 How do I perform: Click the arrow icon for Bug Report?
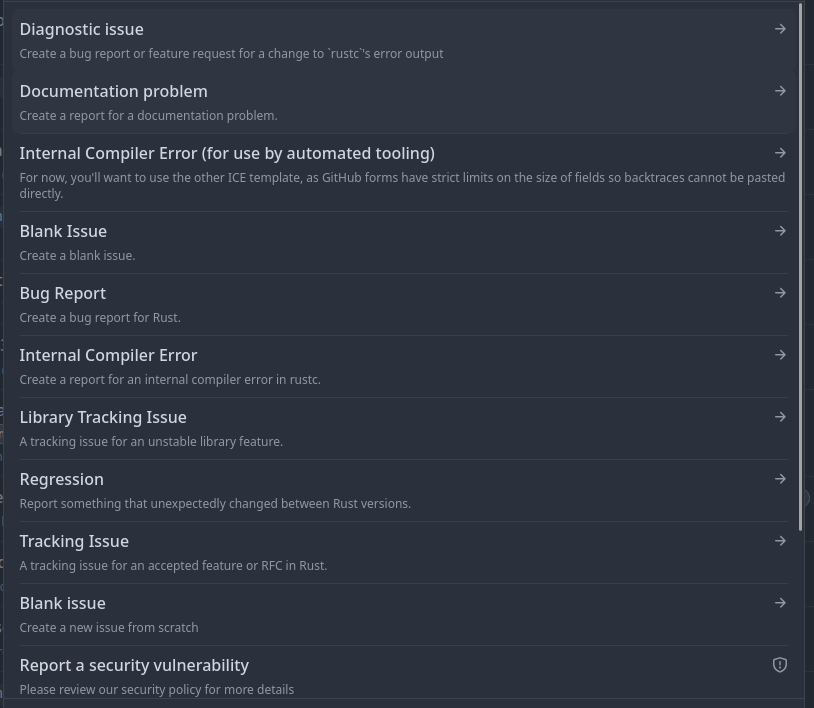coord(780,293)
